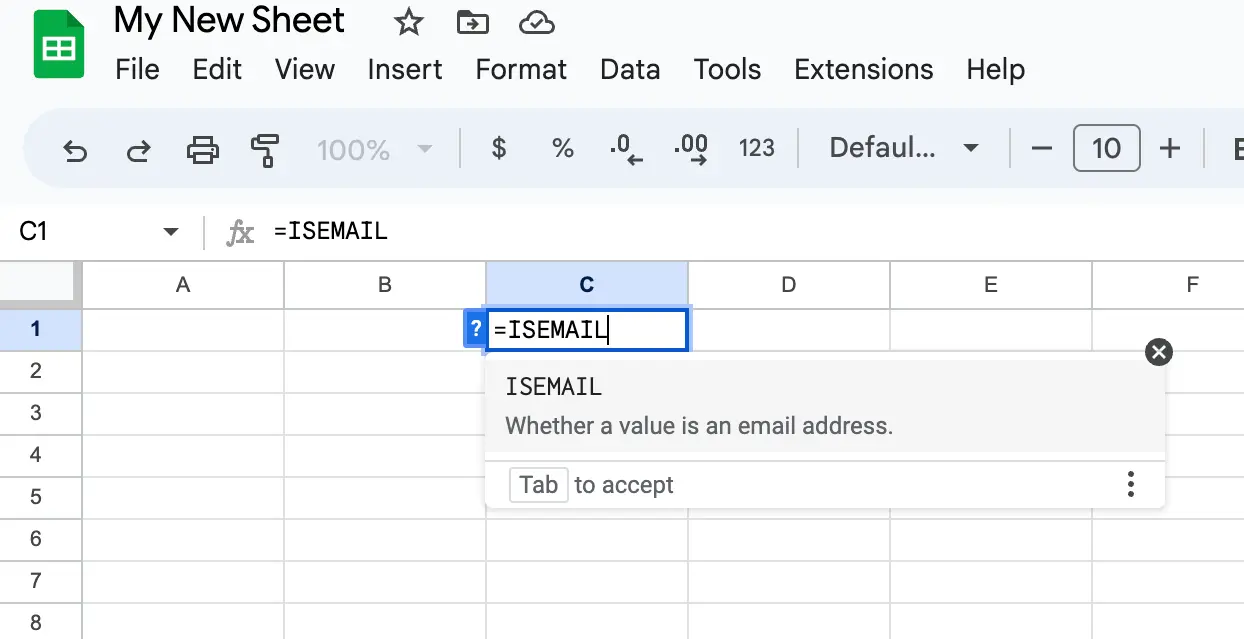This screenshot has width=1244, height=639.
Task: Open more number formats with 123 icon
Action: coord(757,148)
